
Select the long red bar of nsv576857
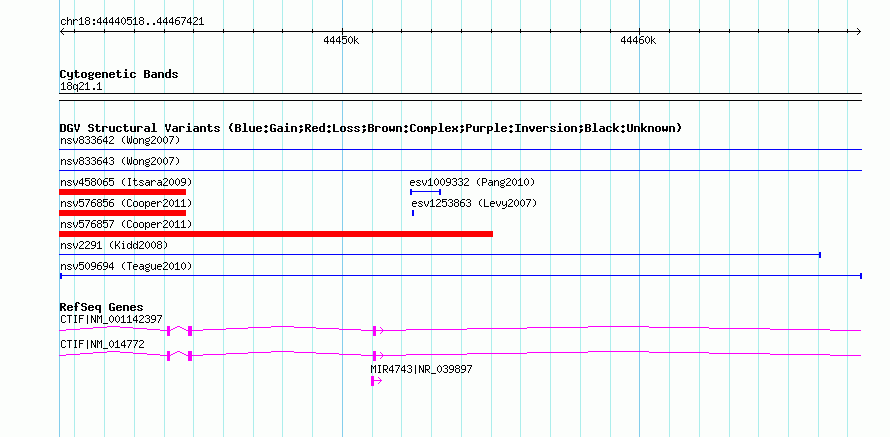point(276,234)
